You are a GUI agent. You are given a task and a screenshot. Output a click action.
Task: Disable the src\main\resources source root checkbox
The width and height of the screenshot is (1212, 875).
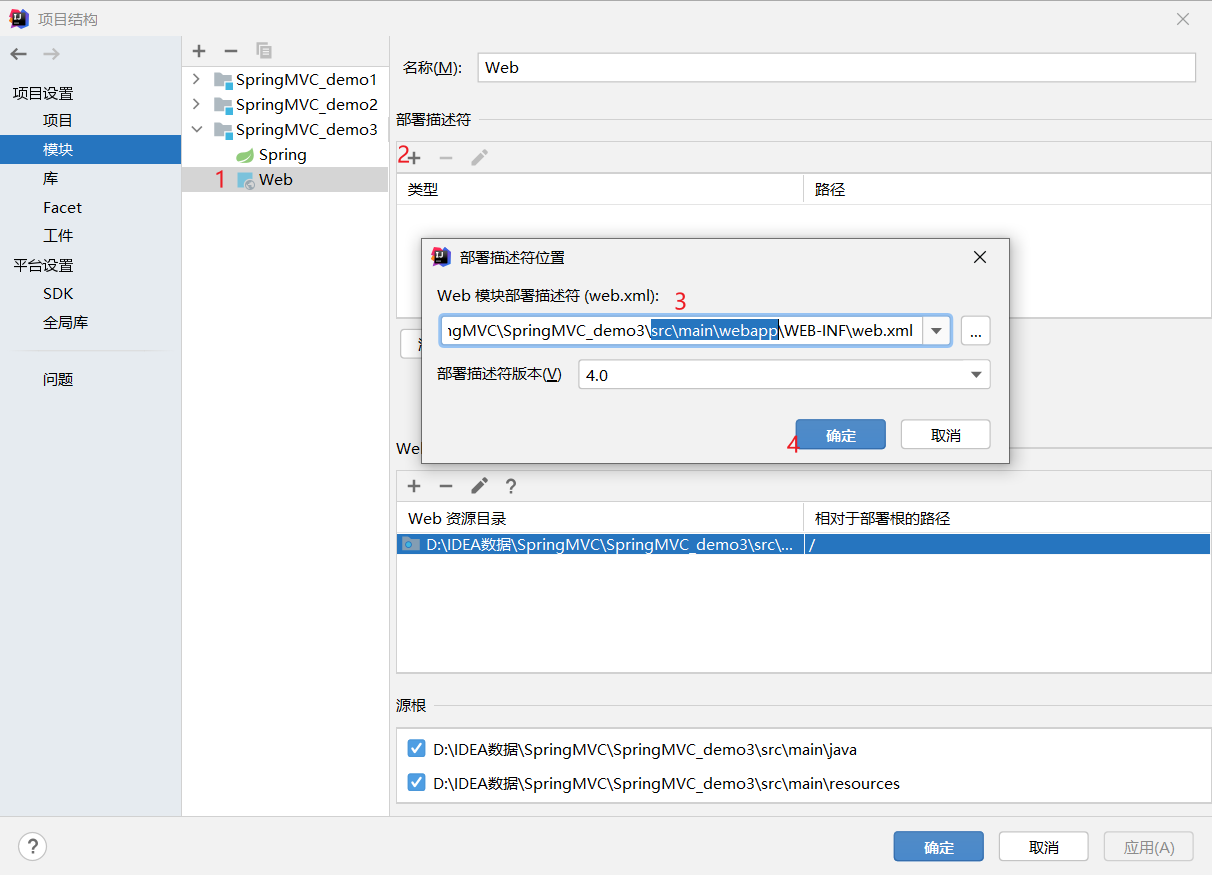click(416, 783)
